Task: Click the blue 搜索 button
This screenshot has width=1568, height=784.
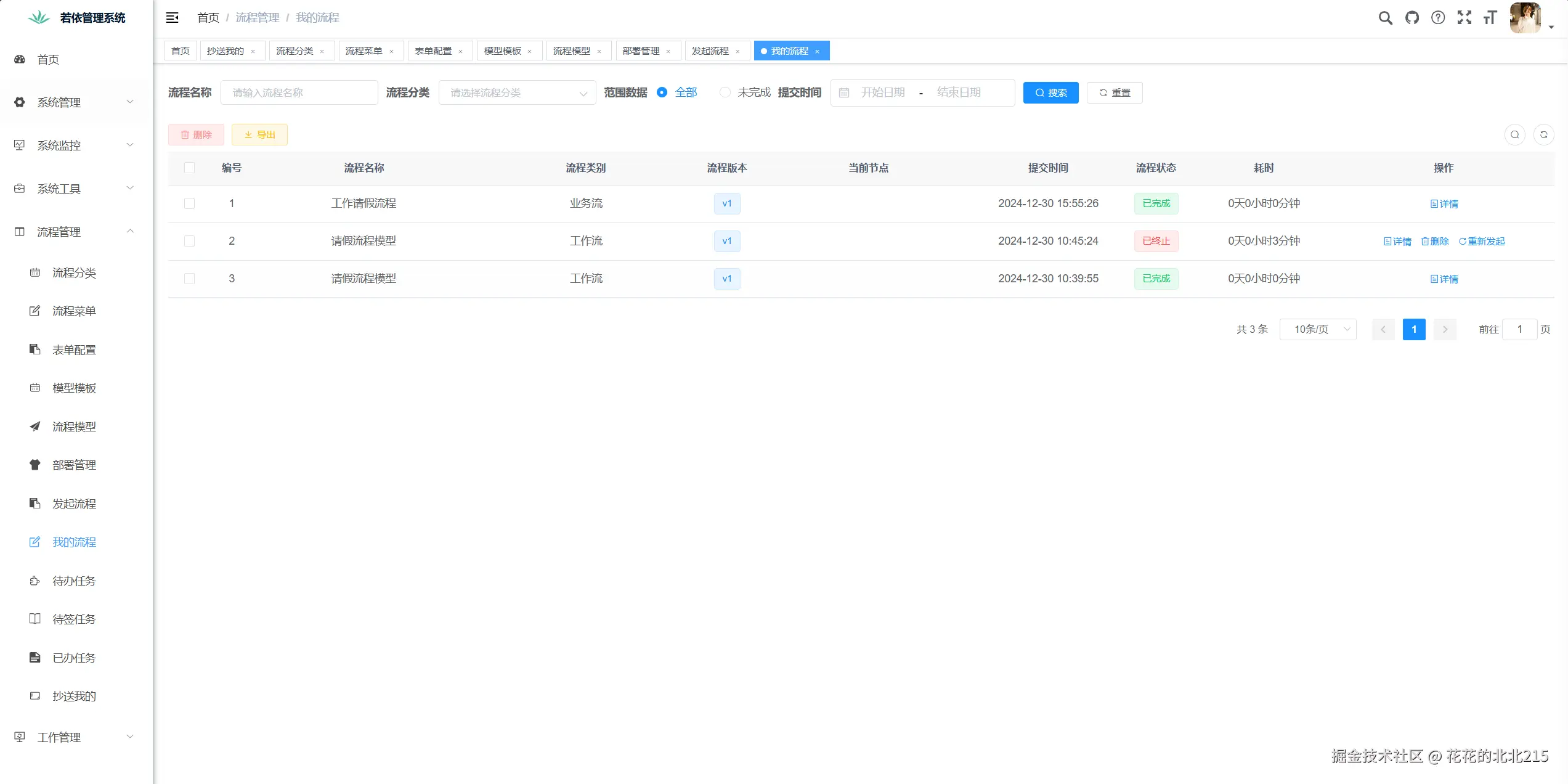Action: (1050, 93)
